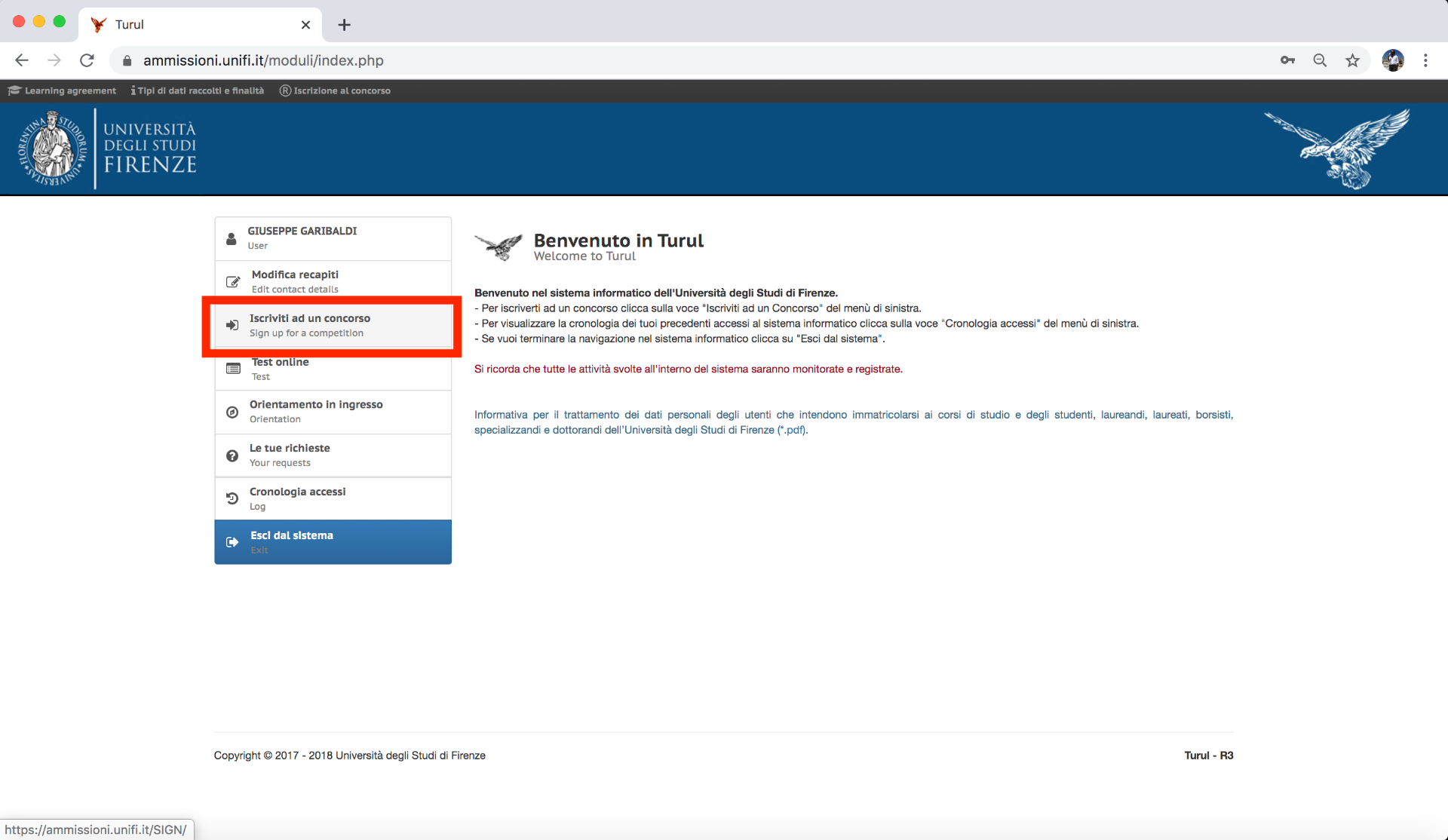Open saved passwords key icon
The width and height of the screenshot is (1448, 840).
click(x=1287, y=60)
